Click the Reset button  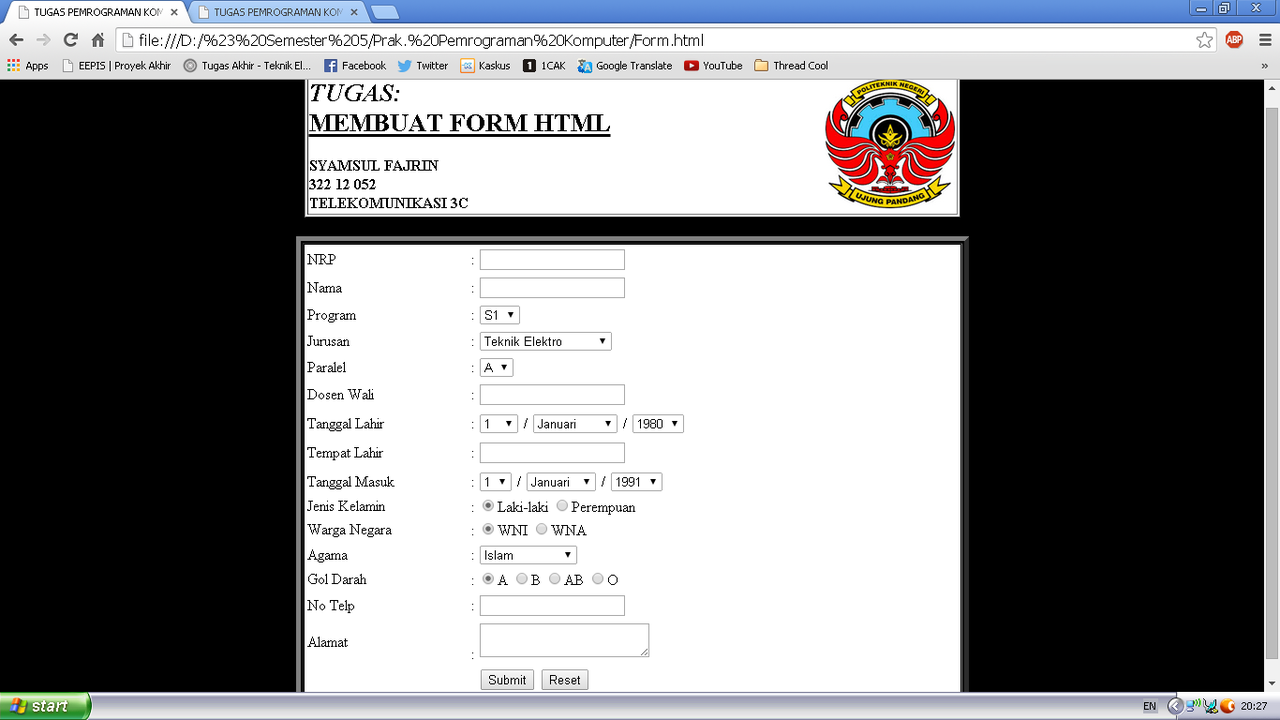click(564, 680)
